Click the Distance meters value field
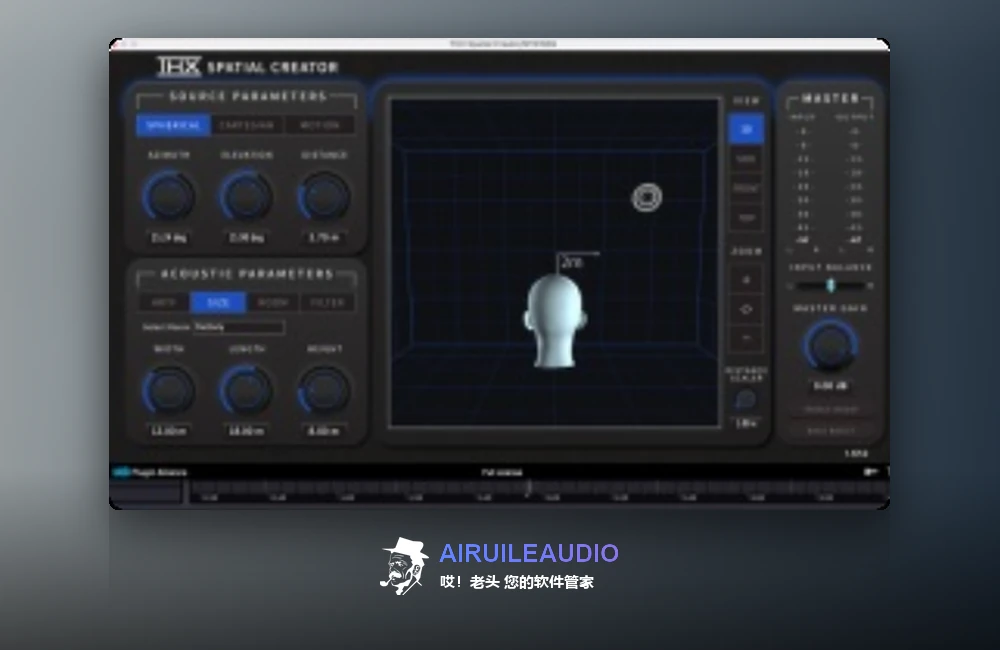The image size is (1000, 650). (x=324, y=237)
